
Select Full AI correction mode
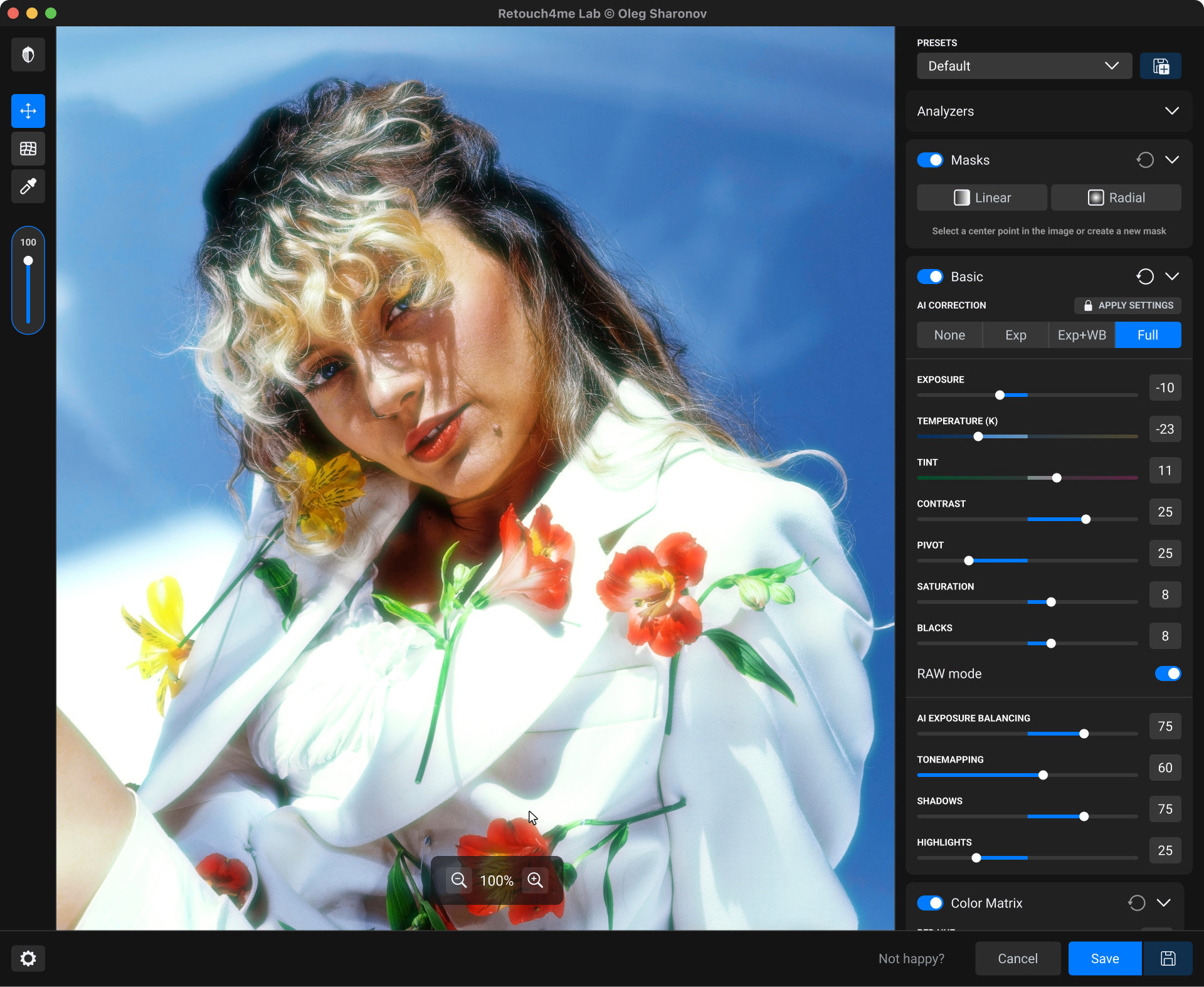click(1148, 335)
